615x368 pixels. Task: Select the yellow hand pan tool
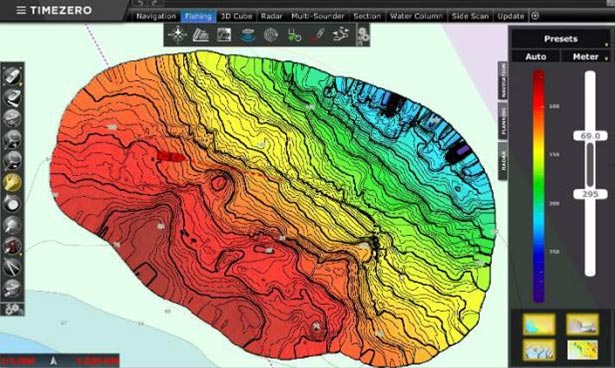(x=13, y=182)
